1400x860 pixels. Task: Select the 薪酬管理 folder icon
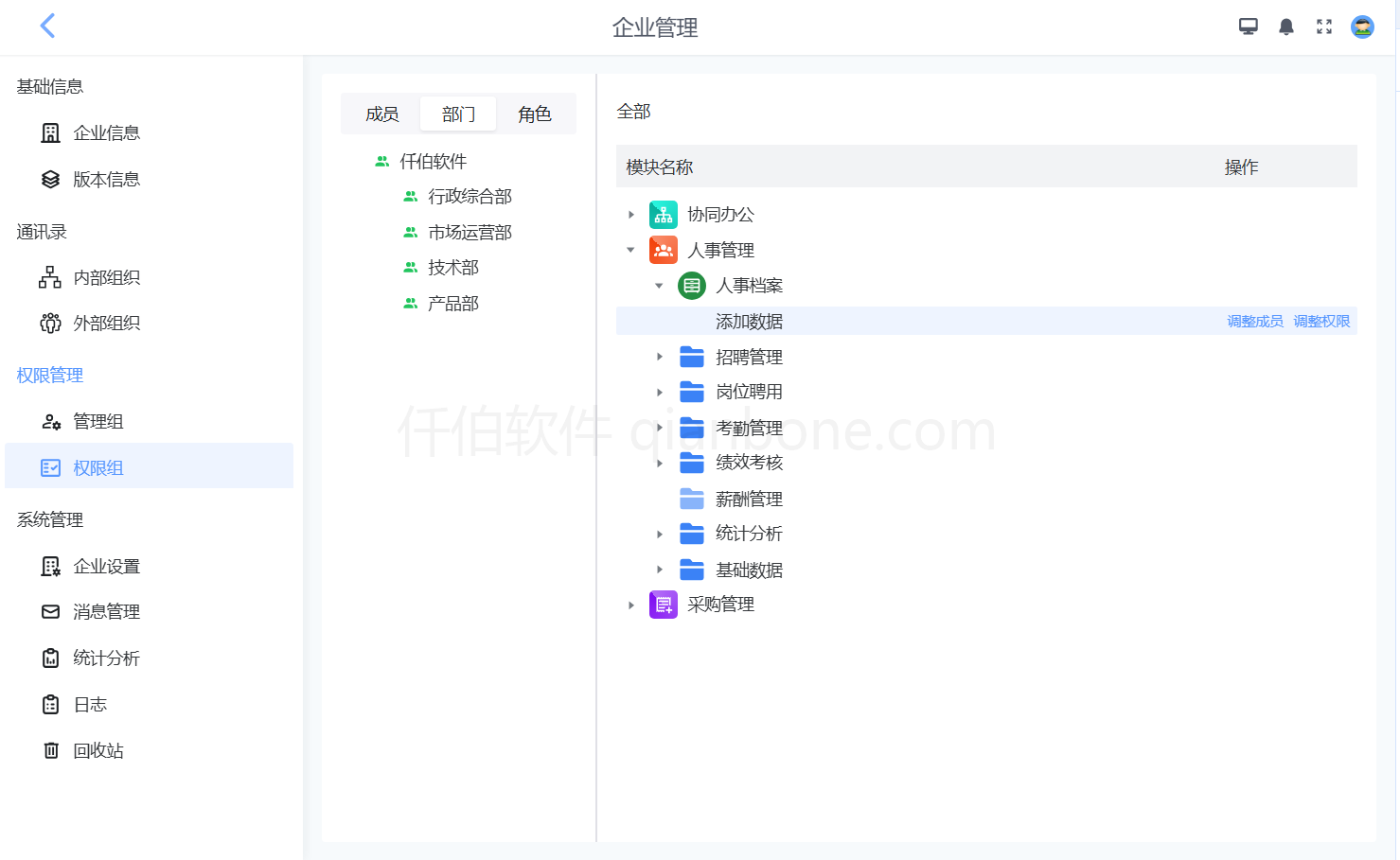coord(690,499)
